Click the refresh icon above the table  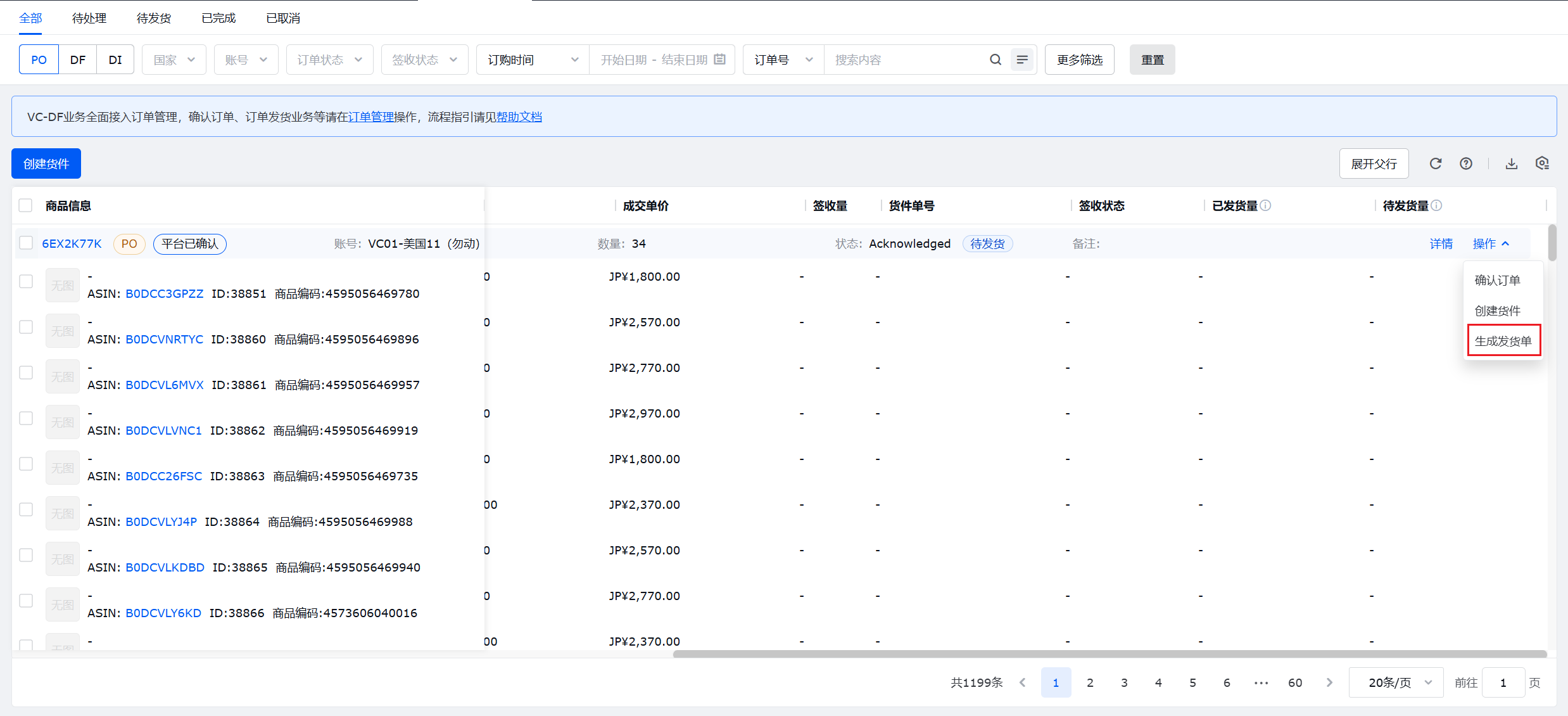click(x=1435, y=163)
